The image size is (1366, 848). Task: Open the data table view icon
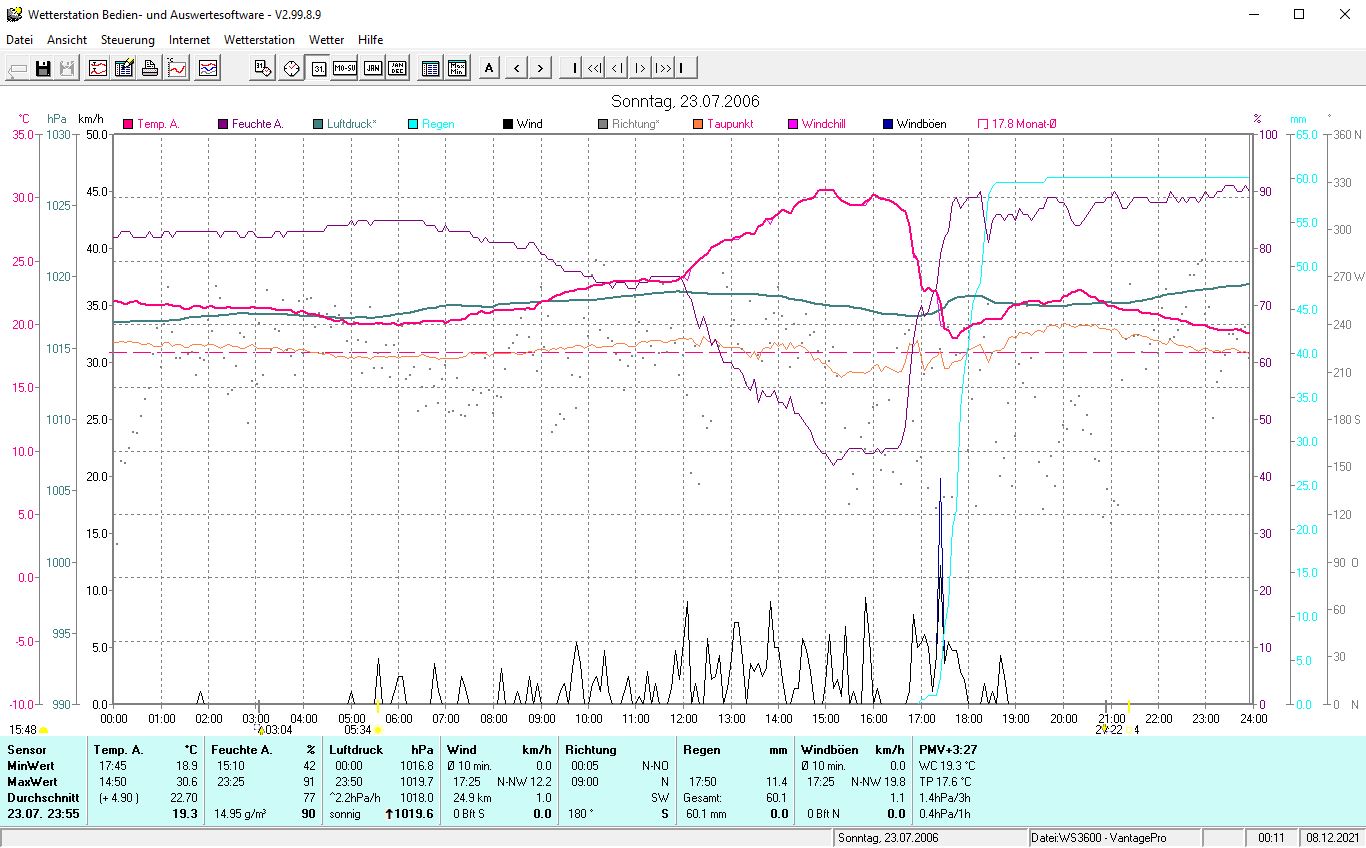430,68
